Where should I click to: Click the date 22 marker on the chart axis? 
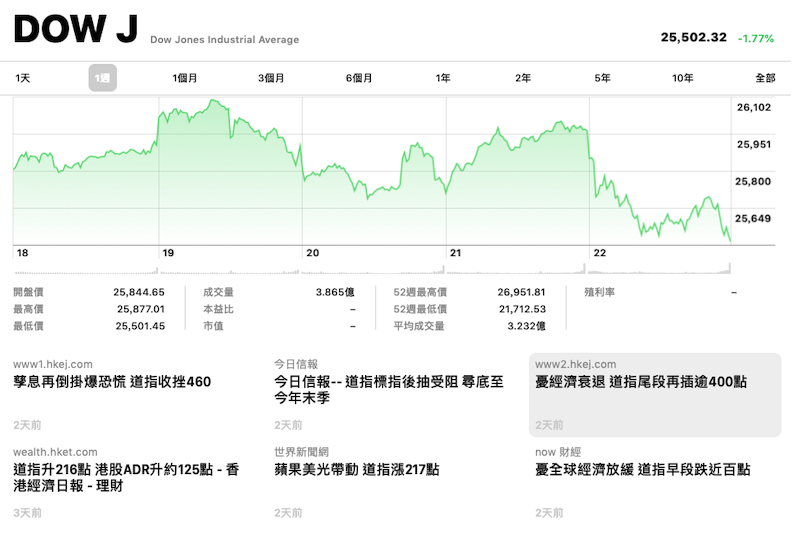point(599,253)
